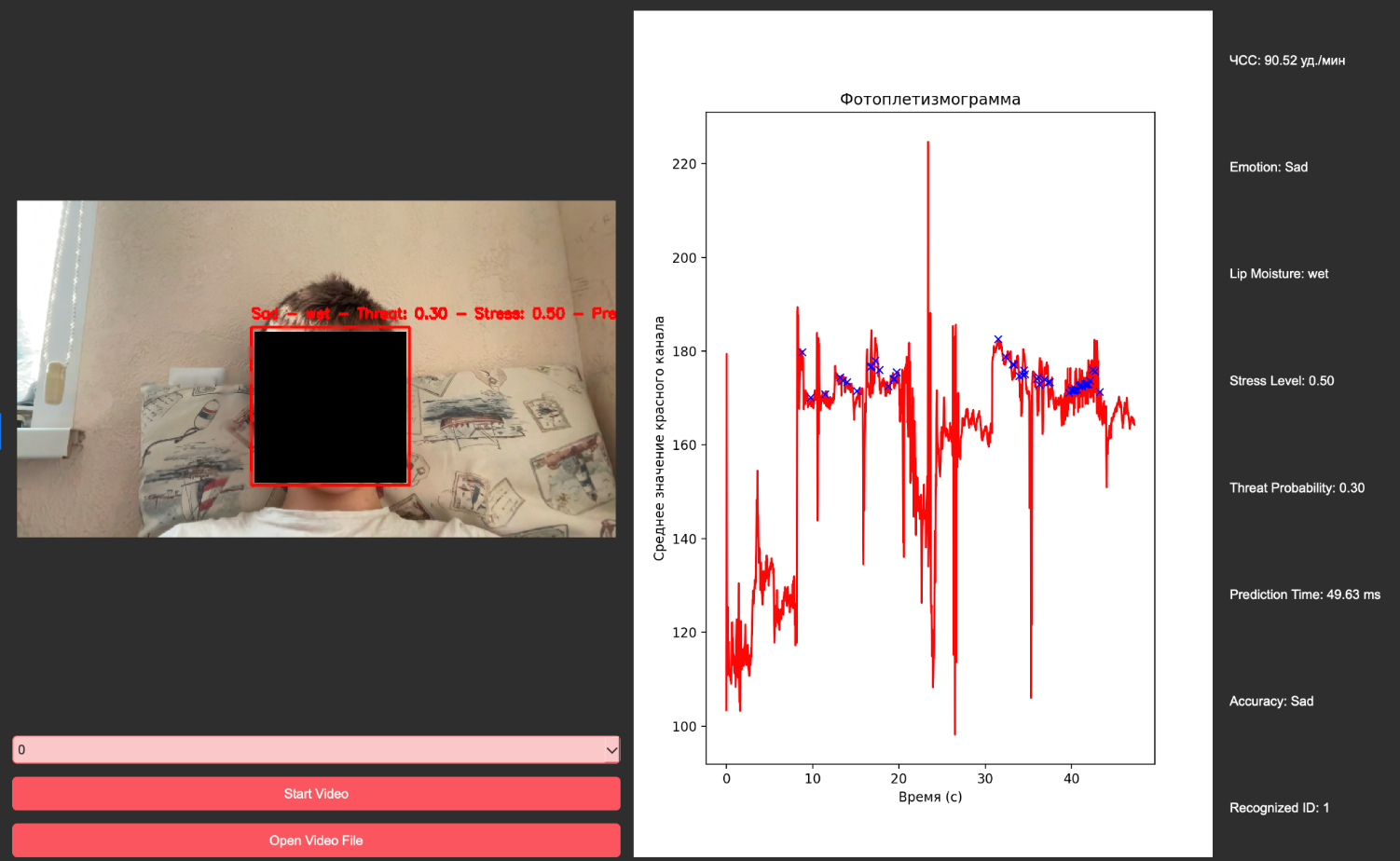Click the Recognized ID: 1 label
Image resolution: width=1400 pixels, height=861 pixels.
click(x=1279, y=808)
